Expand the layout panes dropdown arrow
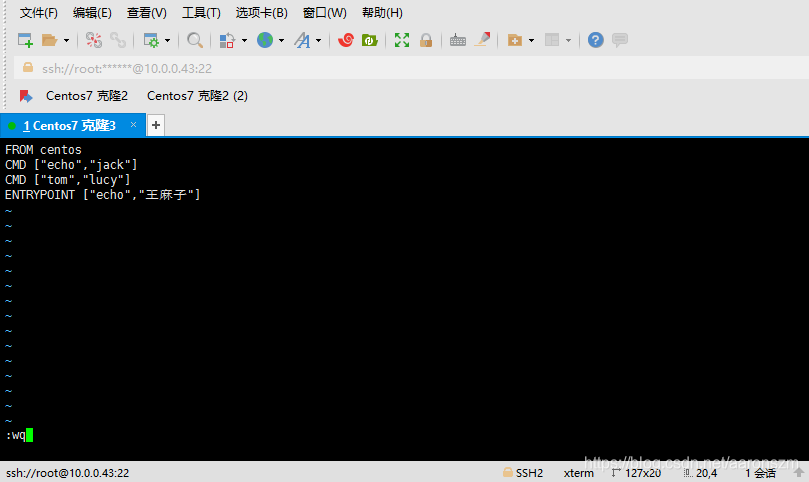 (x=568, y=40)
